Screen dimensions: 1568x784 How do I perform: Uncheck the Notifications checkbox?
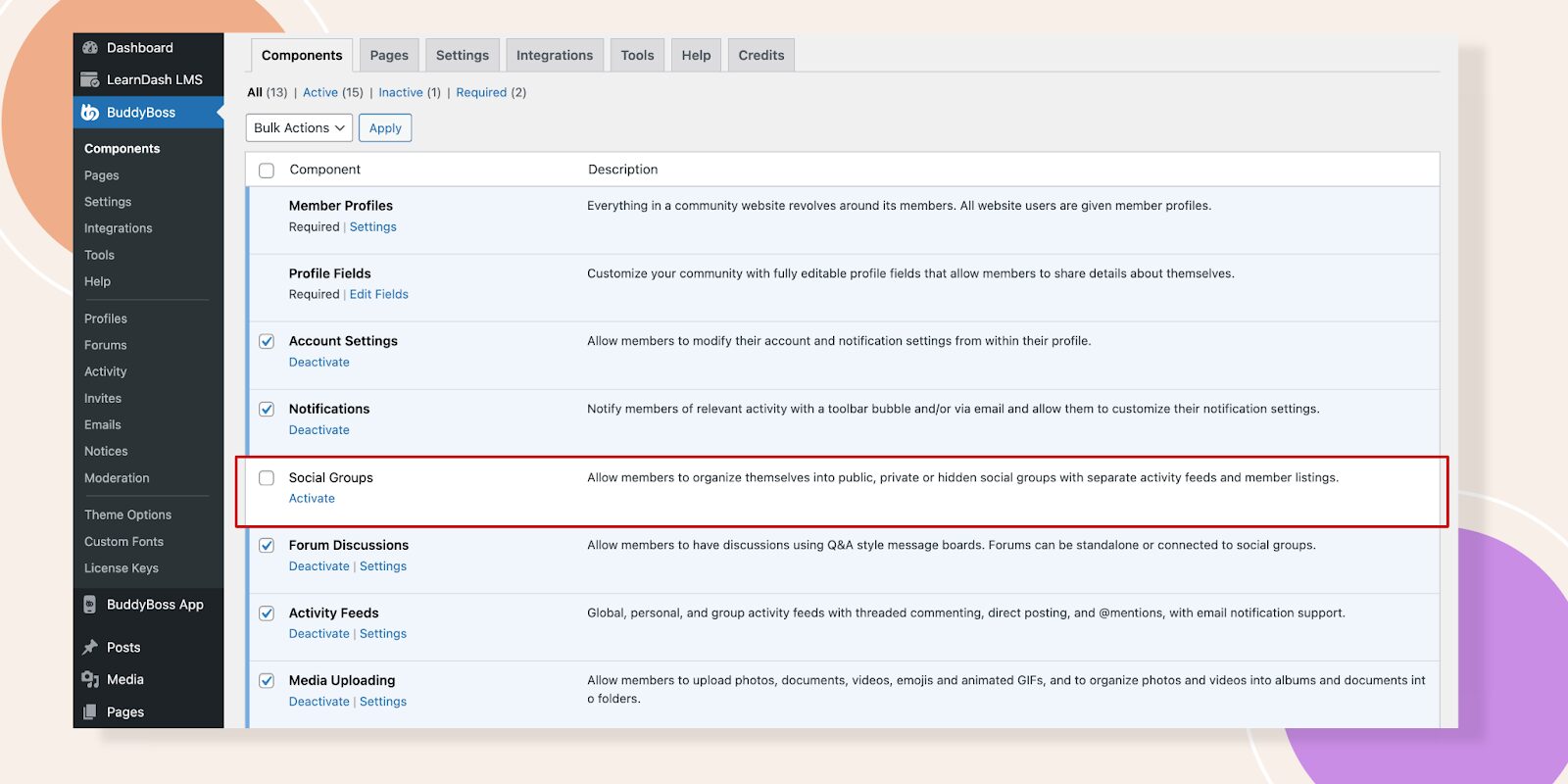click(x=267, y=410)
